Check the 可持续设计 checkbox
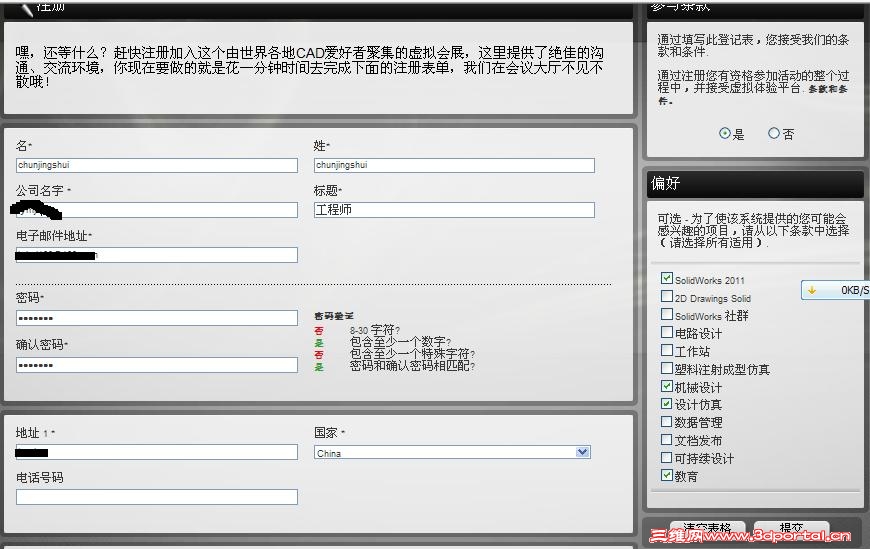This screenshot has width=870, height=549. (x=667, y=457)
